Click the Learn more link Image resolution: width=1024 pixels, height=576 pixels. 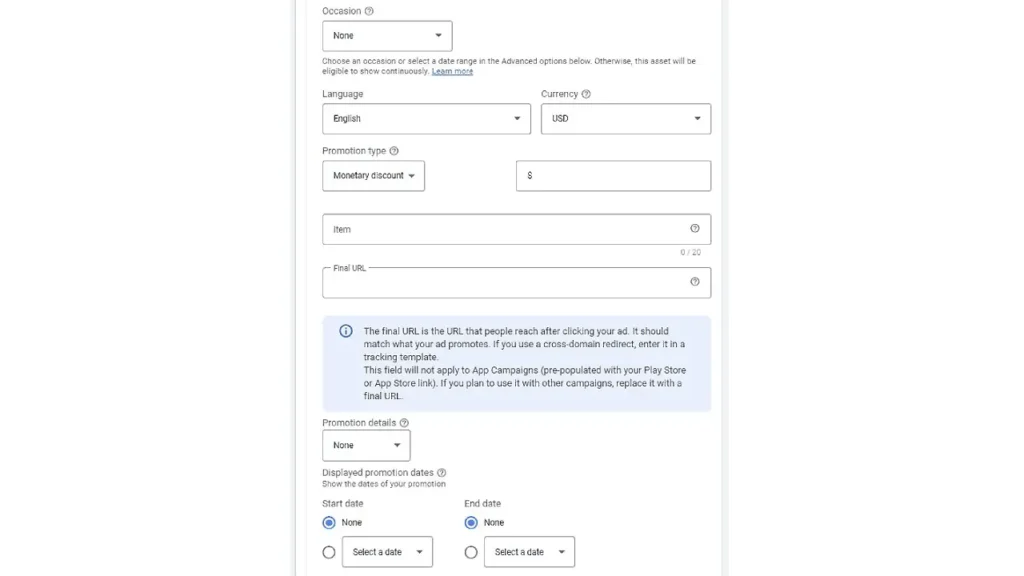coord(452,71)
